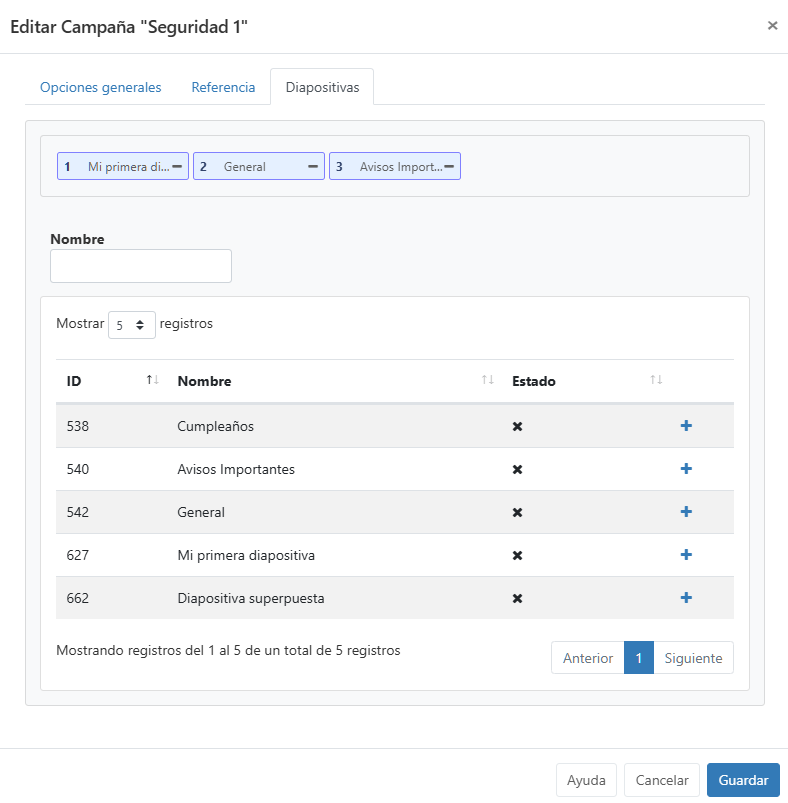Click Estado X icon for Mi primera diapositiva
This screenshot has width=788, height=803.
(x=517, y=556)
